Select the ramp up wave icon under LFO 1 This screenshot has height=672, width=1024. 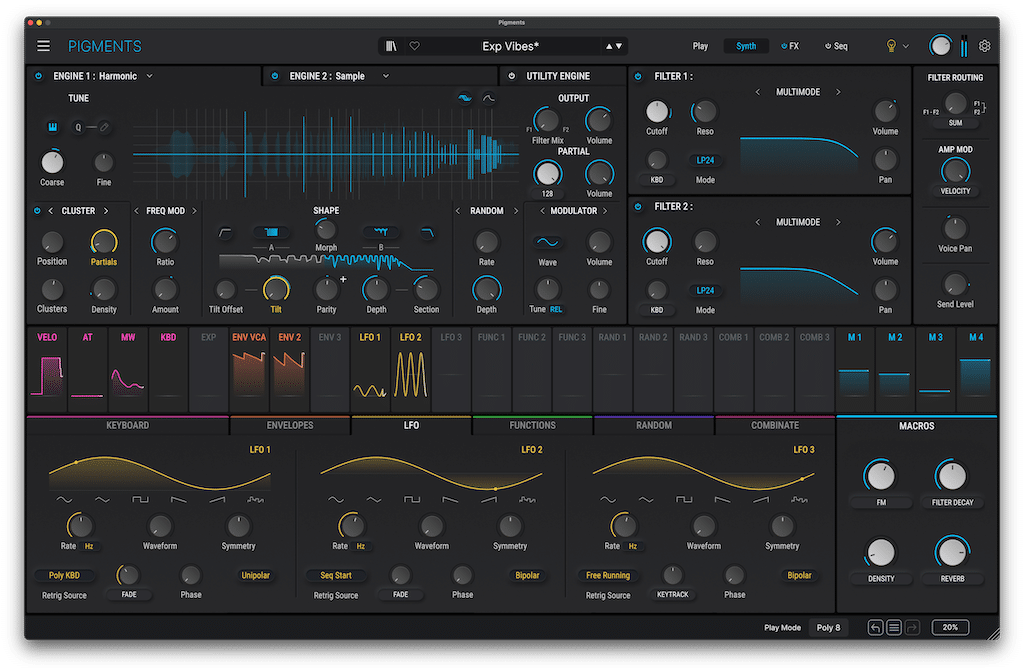coord(217,500)
